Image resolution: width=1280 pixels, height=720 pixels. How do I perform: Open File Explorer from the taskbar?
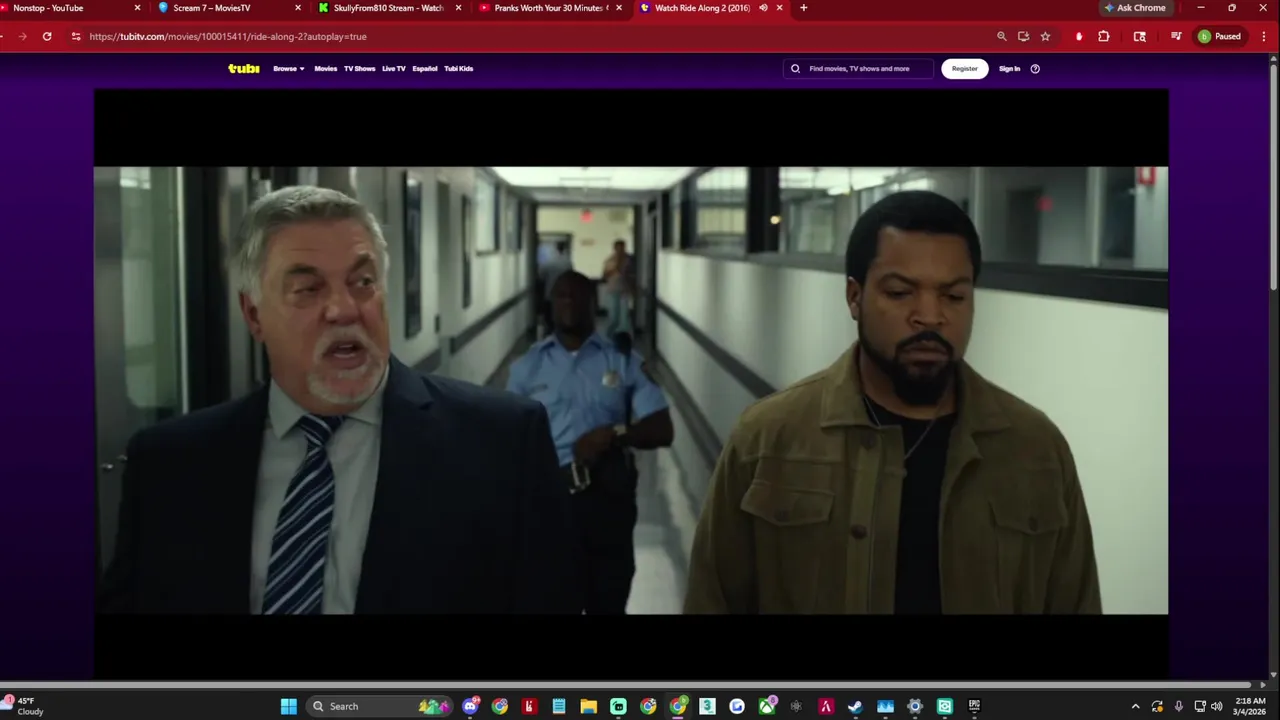(x=589, y=706)
